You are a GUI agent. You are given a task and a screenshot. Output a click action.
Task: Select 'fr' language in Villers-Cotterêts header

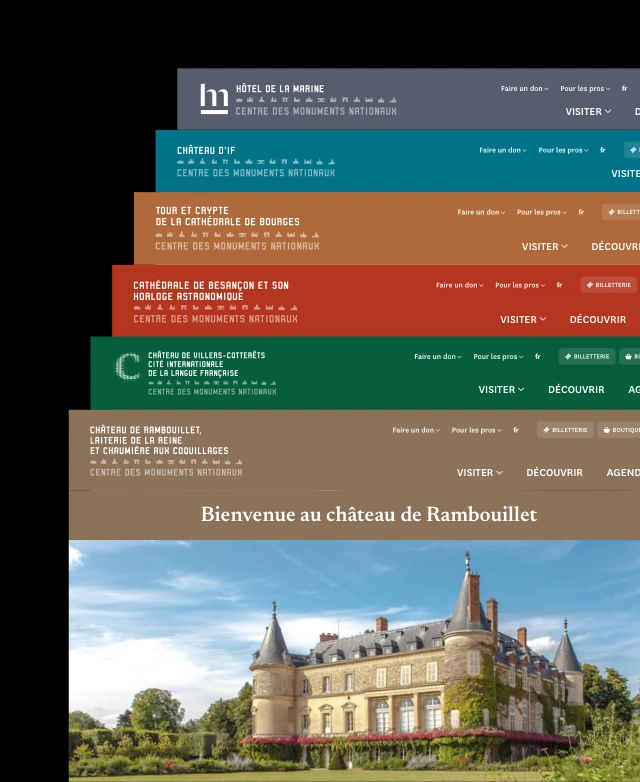coord(538,357)
